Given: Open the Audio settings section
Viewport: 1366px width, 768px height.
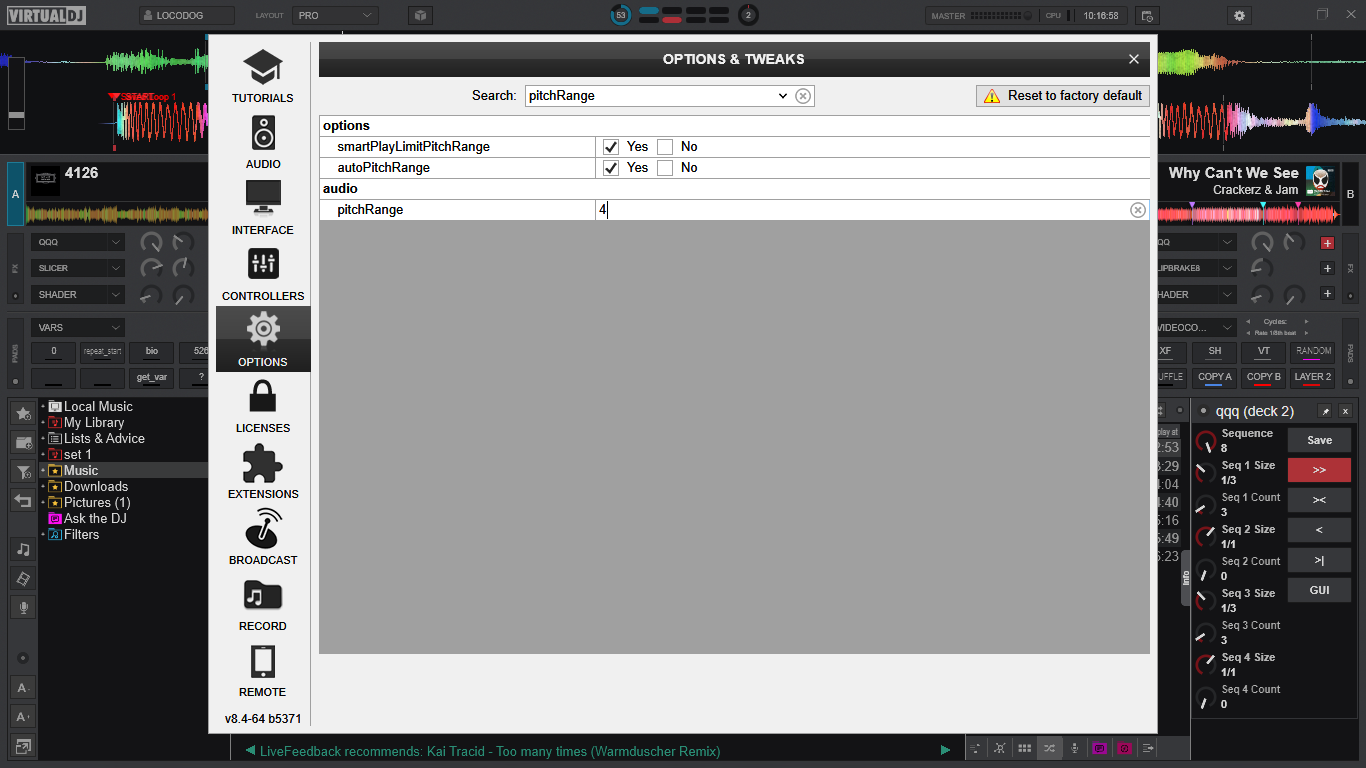Looking at the screenshot, I should pos(263,142).
